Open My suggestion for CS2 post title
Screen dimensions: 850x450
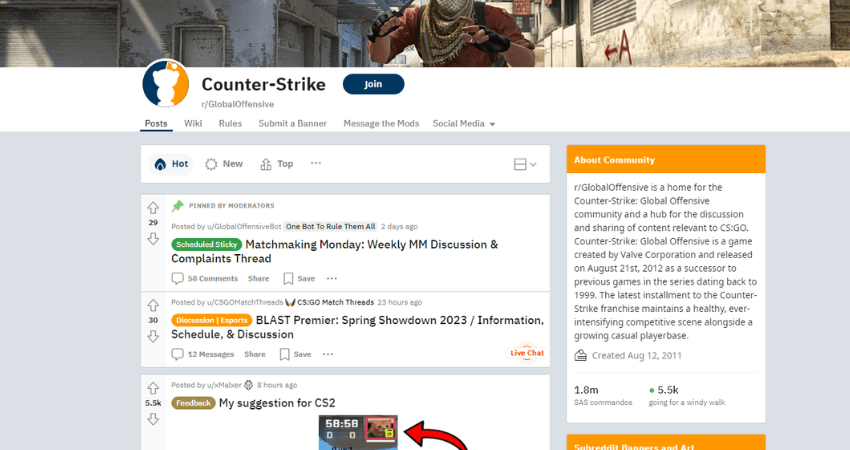point(277,403)
